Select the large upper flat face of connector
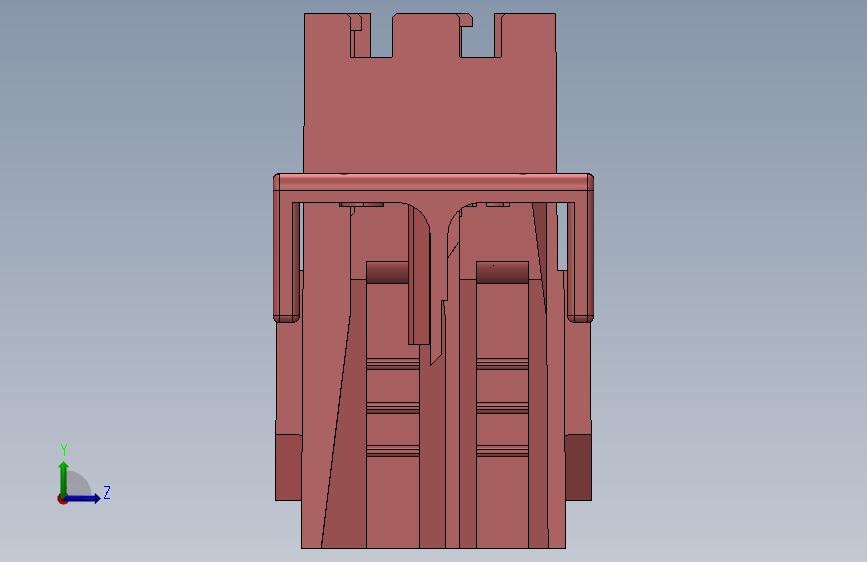Screen dimensions: 867x562 tap(430, 113)
